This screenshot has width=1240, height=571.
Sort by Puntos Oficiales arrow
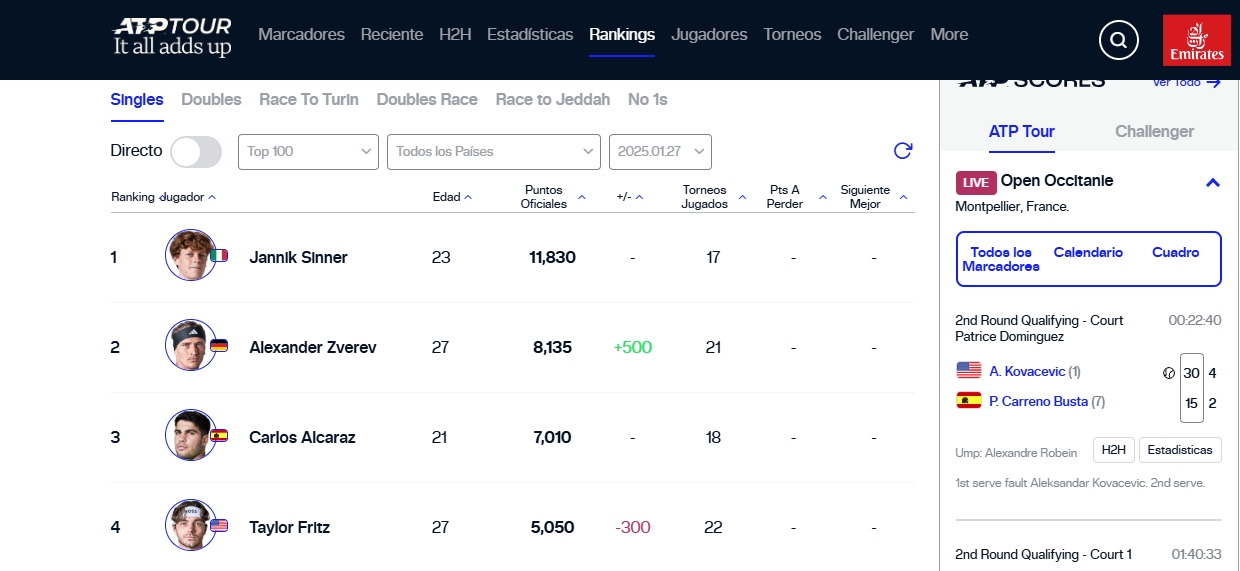click(582, 197)
